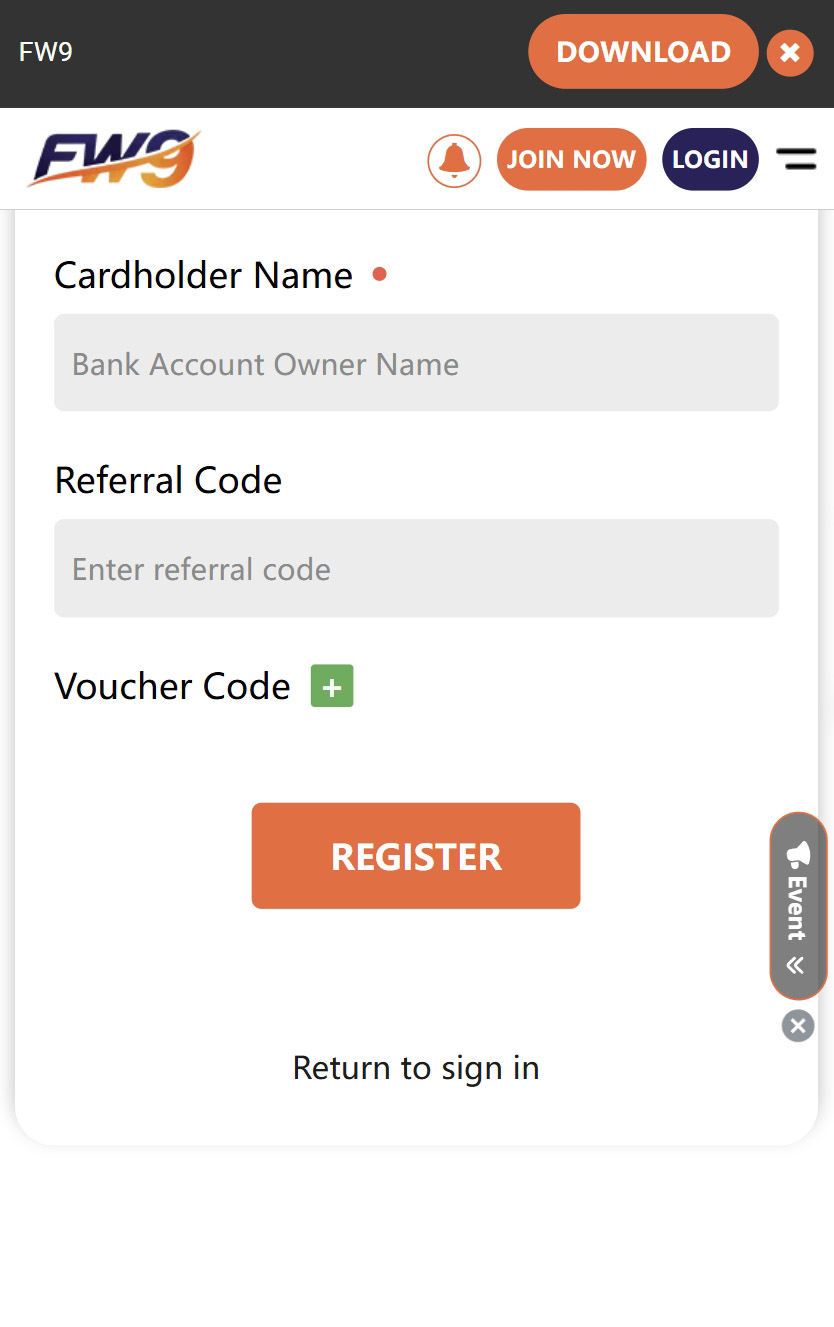This screenshot has height=1327, width=834.
Task: Dismiss the Event panel with its X icon
Action: (x=797, y=1025)
